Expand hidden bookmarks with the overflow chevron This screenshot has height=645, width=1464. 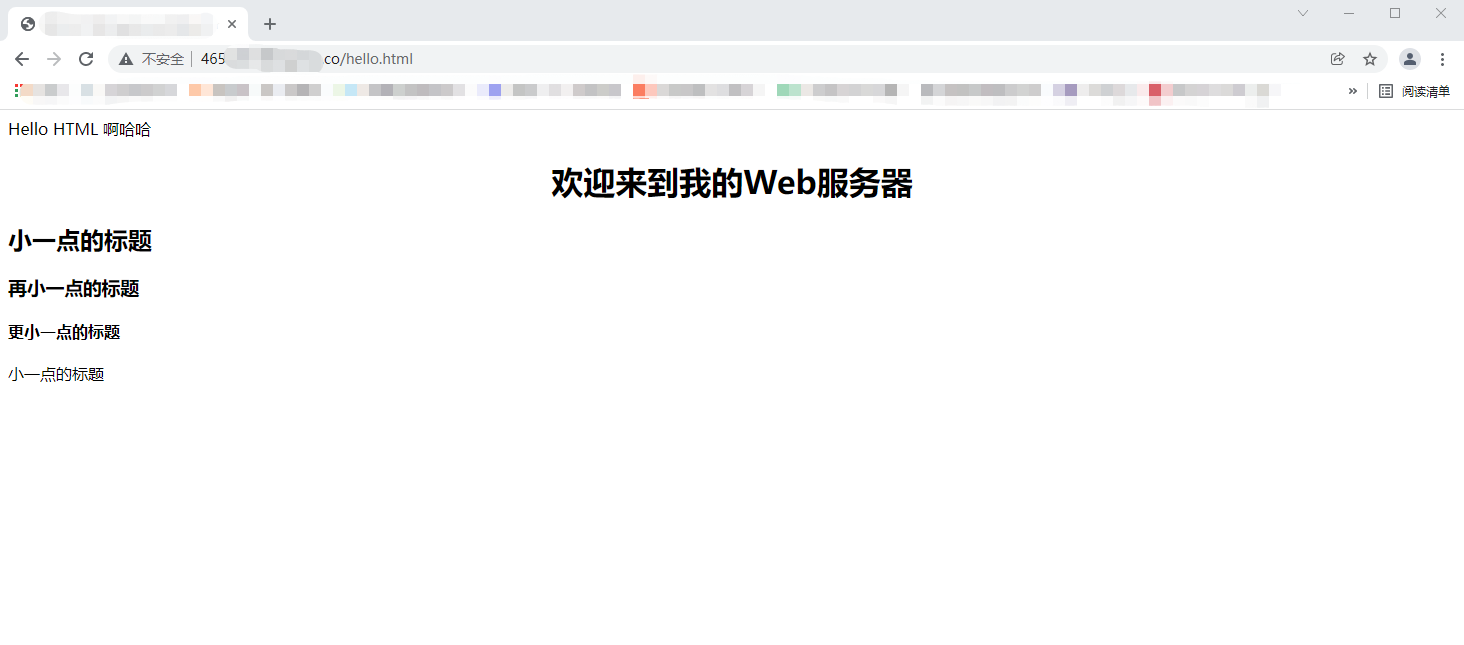point(1353,90)
